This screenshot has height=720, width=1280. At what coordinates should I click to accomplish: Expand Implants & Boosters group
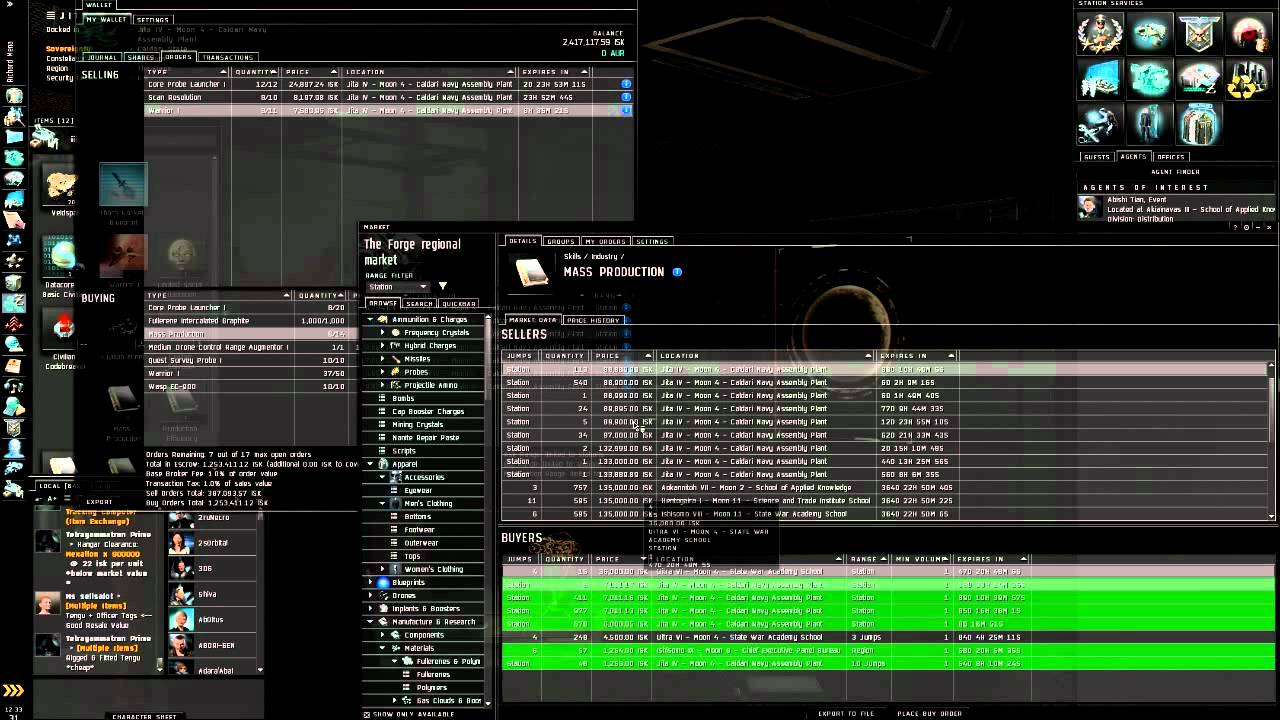[x=371, y=608]
